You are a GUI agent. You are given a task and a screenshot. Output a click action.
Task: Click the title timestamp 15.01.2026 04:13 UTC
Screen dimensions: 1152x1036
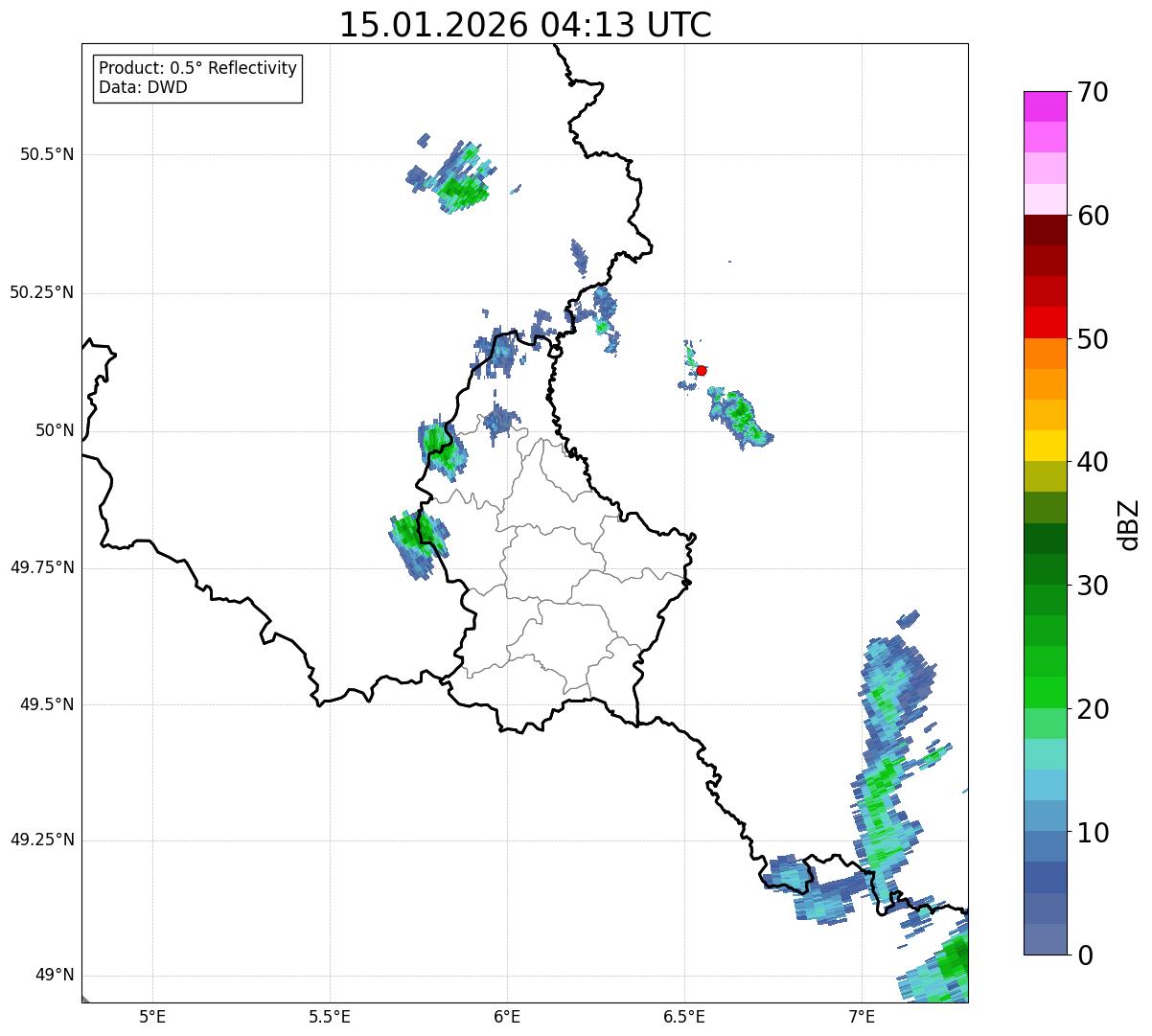pos(525,25)
